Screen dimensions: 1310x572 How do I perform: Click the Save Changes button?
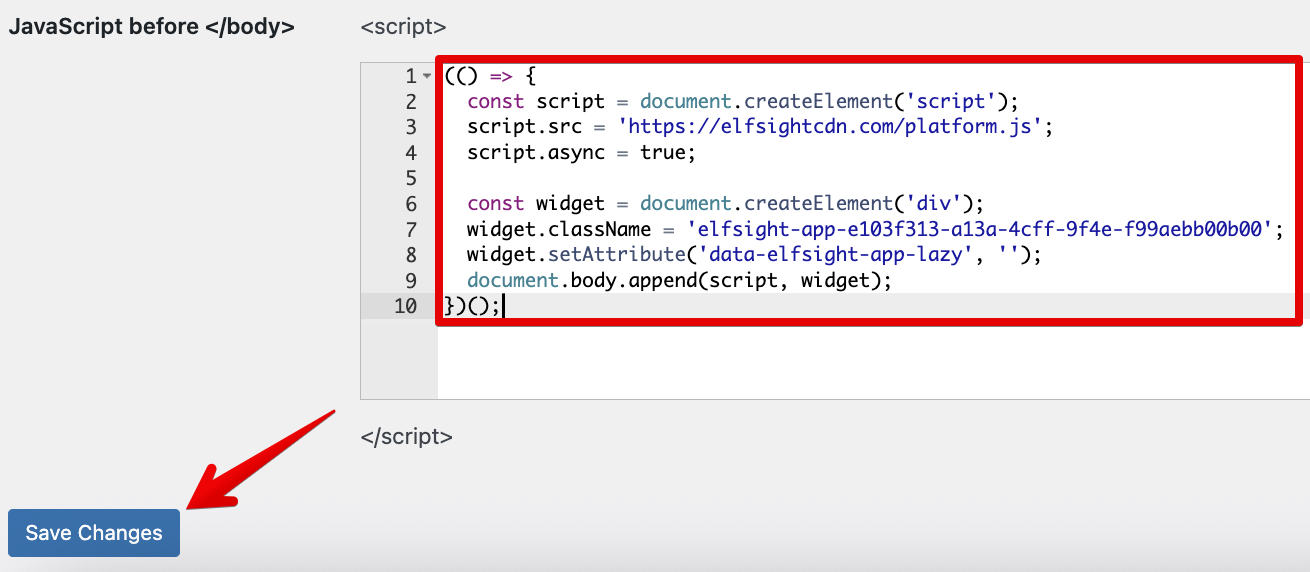94,533
